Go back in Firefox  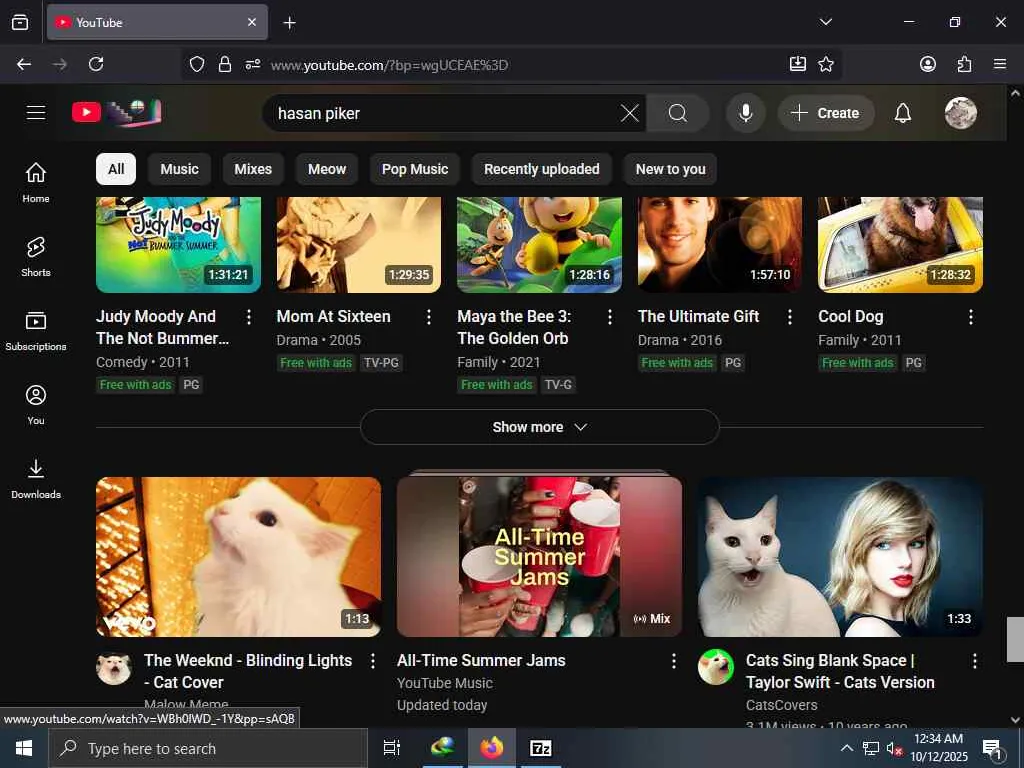pos(24,64)
